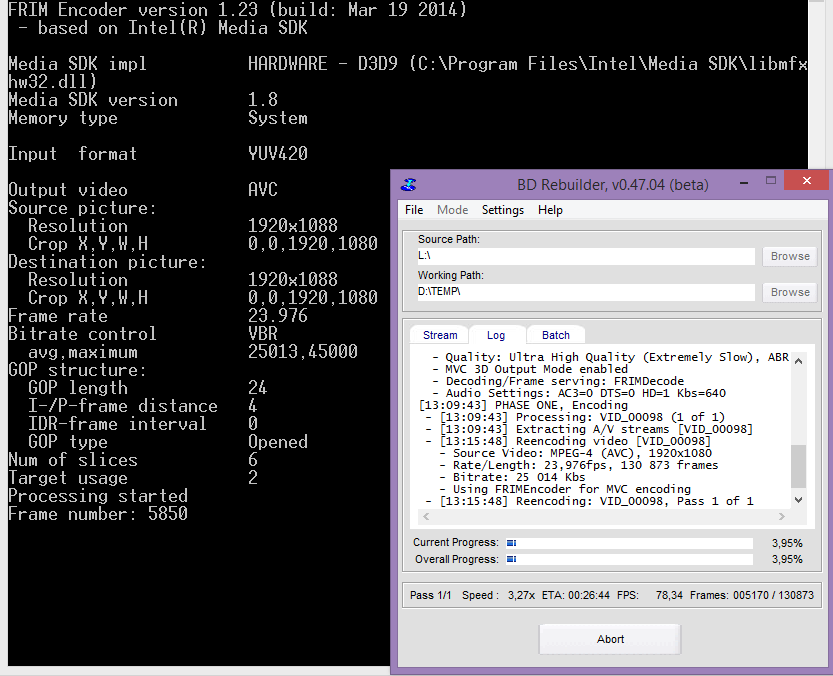
Task: Click 'FRIM Encoder version 1.23' console line
Action: 237,10
